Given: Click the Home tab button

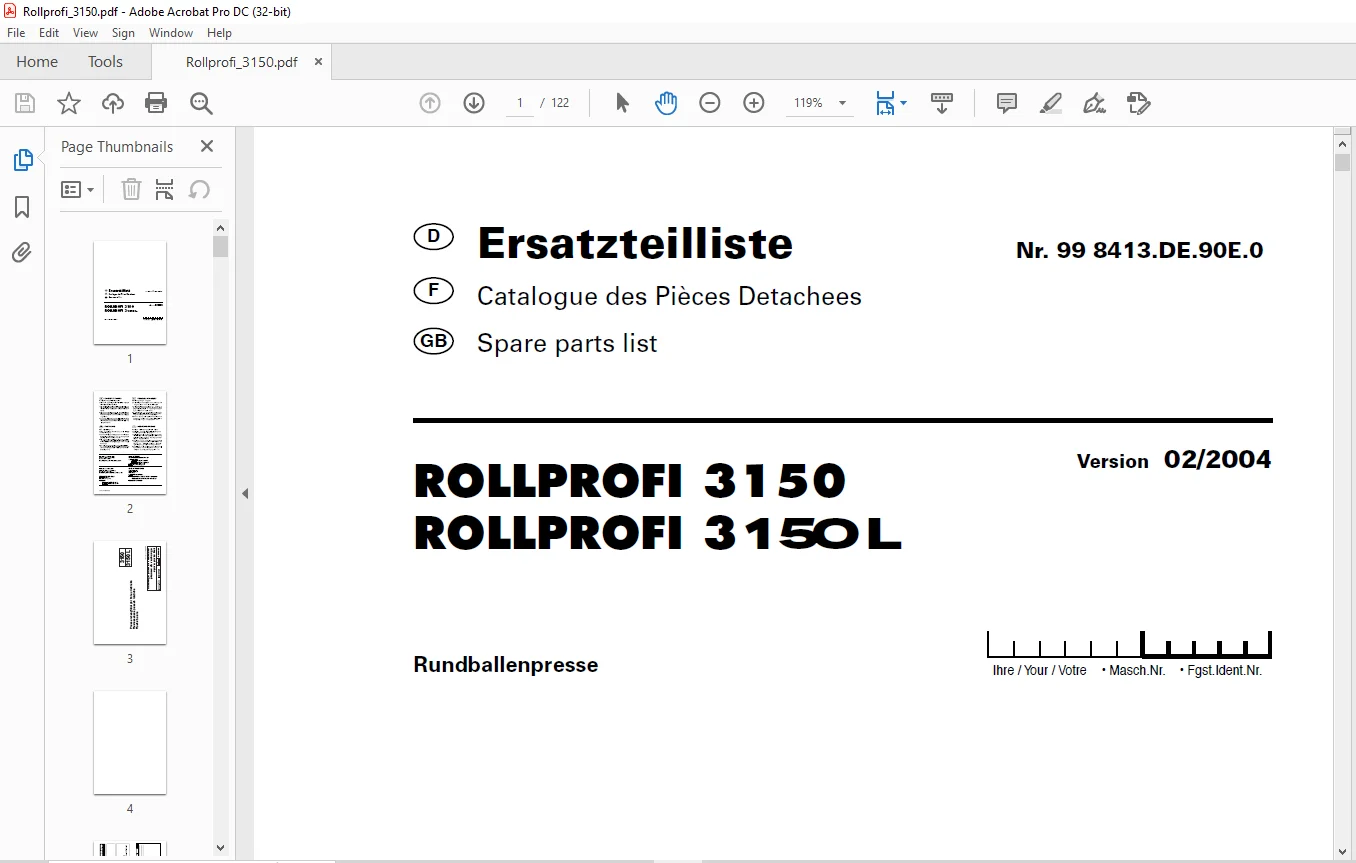Looking at the screenshot, I should click(37, 62).
